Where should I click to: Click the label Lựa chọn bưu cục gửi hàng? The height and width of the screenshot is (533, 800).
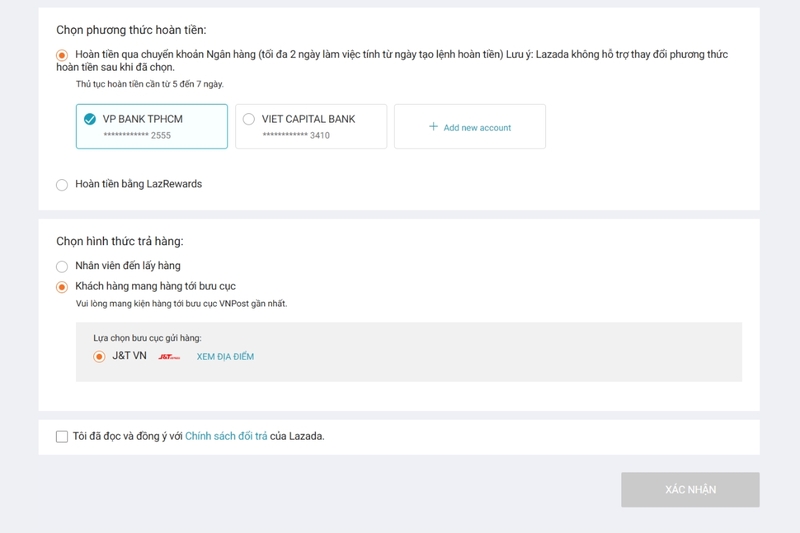tap(147, 338)
